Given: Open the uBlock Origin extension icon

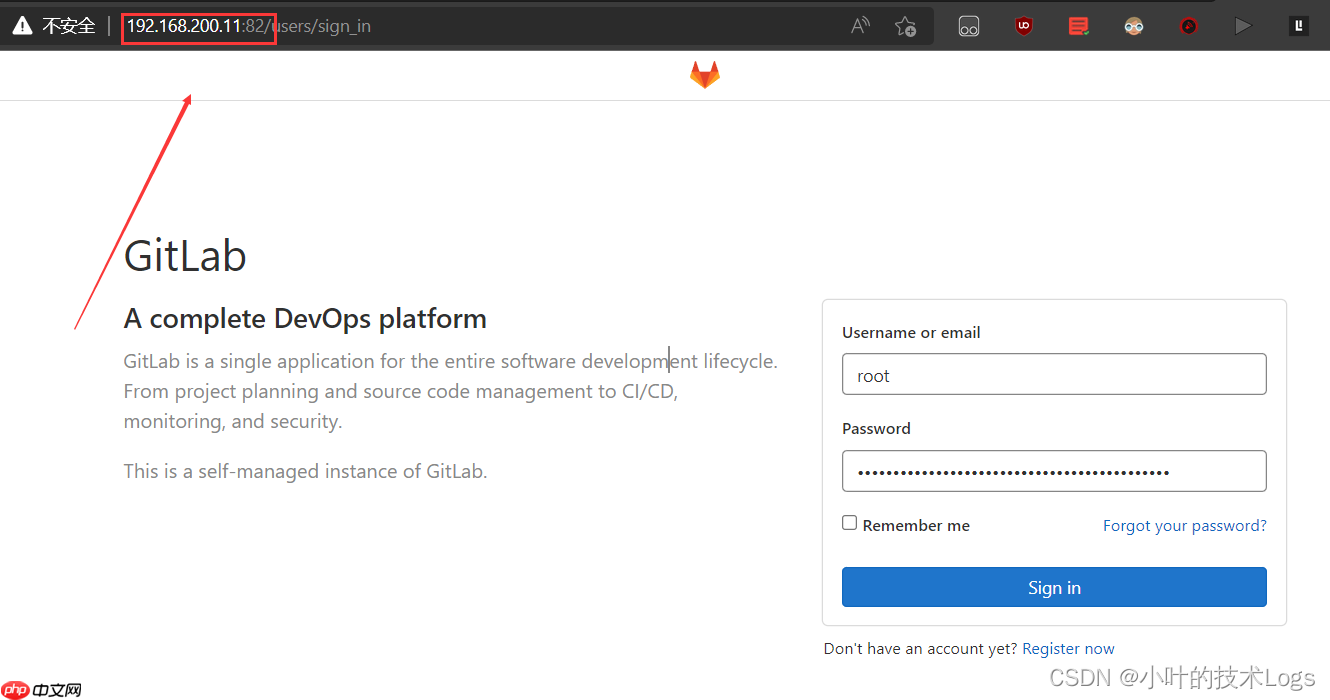Looking at the screenshot, I should click(x=1023, y=25).
